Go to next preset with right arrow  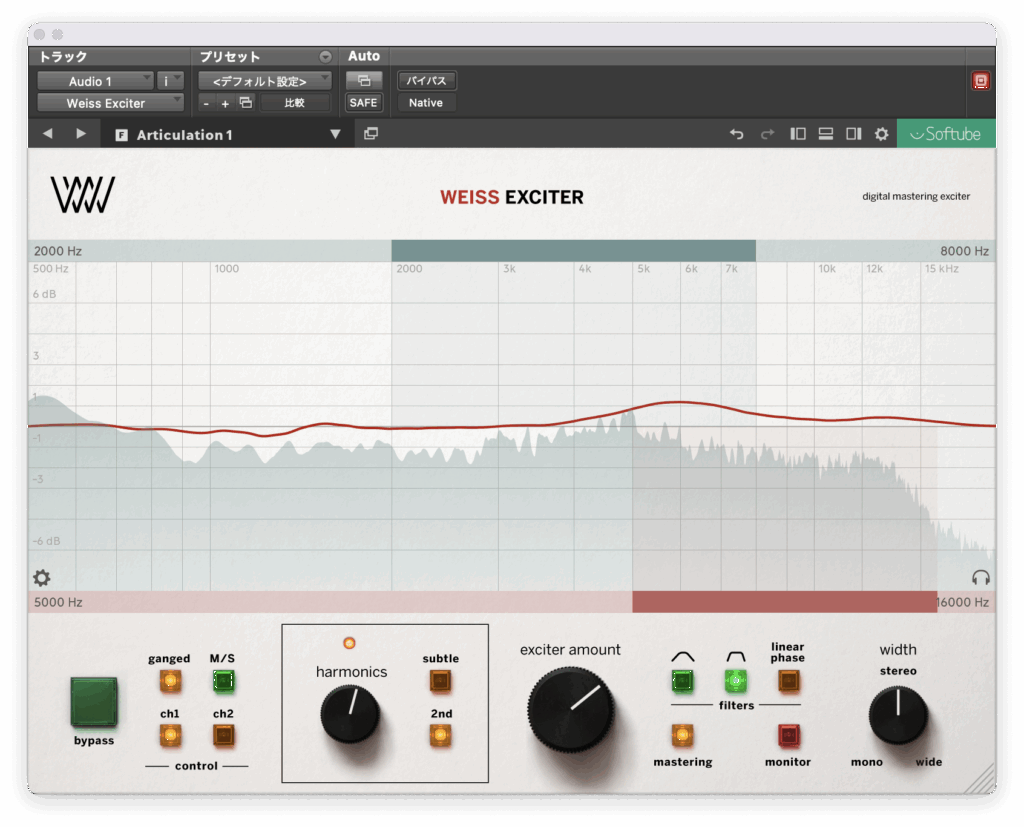[81, 134]
